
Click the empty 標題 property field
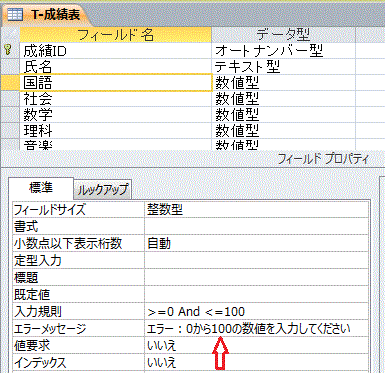coord(257,277)
